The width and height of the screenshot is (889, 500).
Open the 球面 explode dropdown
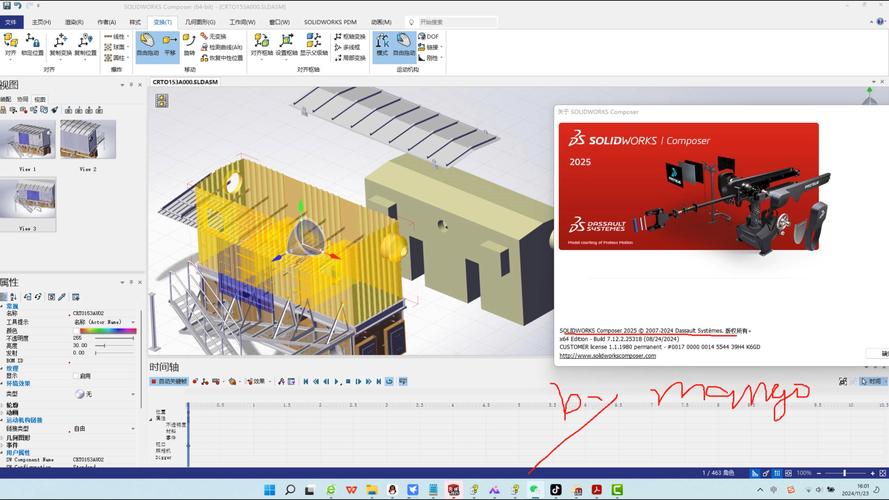click(117, 47)
